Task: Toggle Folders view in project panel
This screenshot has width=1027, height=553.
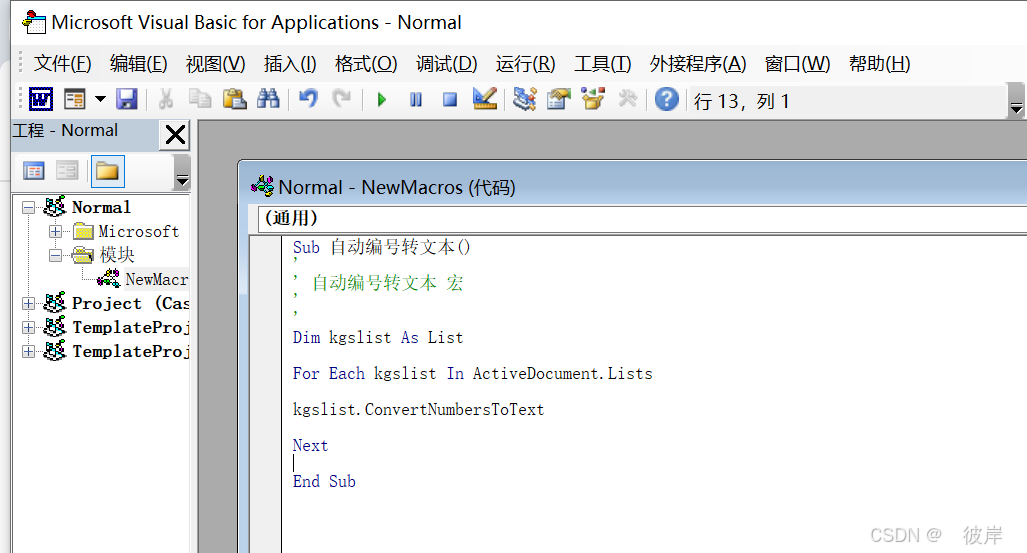Action: pyautogui.click(x=107, y=171)
